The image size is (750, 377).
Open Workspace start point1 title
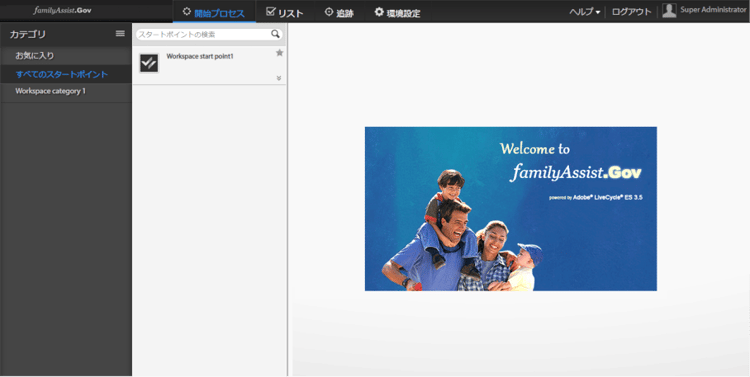point(200,56)
